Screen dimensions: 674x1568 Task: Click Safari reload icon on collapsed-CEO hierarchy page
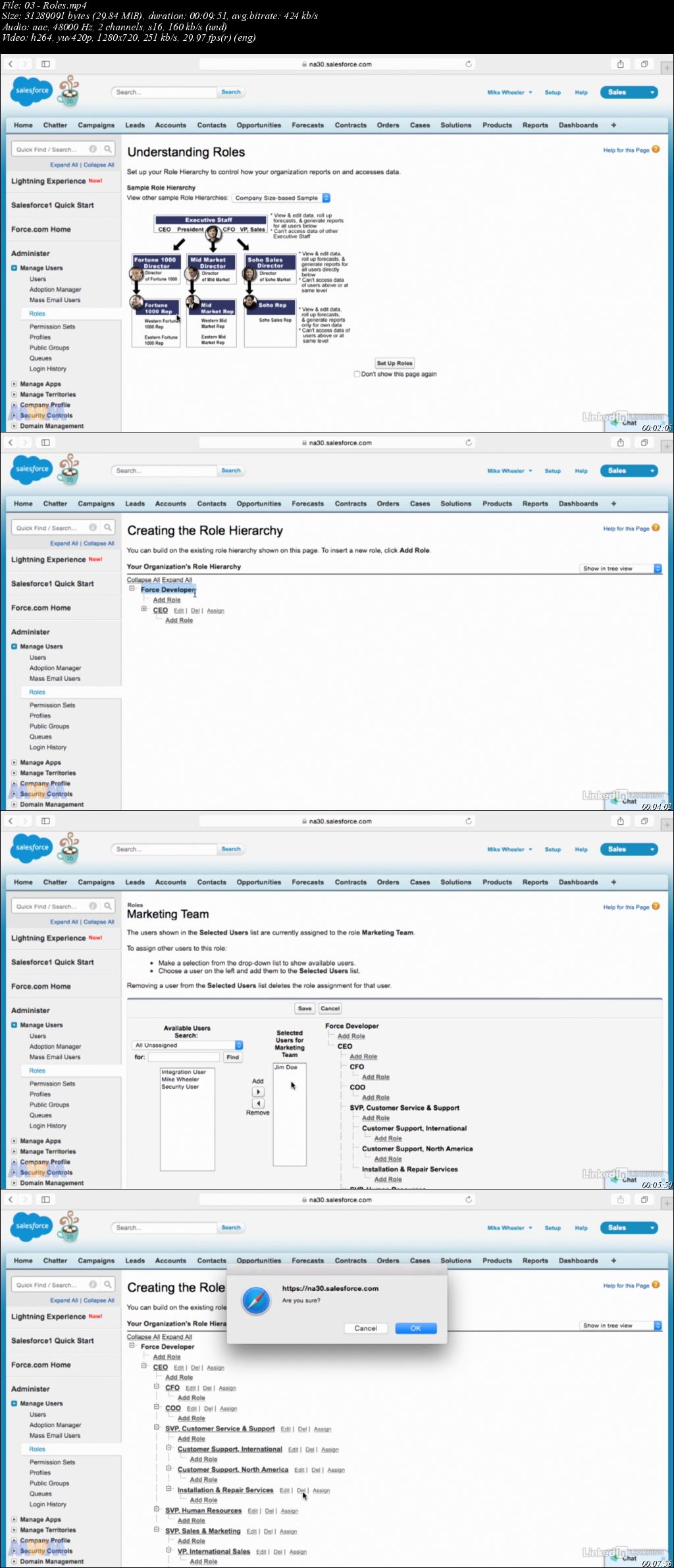click(469, 442)
